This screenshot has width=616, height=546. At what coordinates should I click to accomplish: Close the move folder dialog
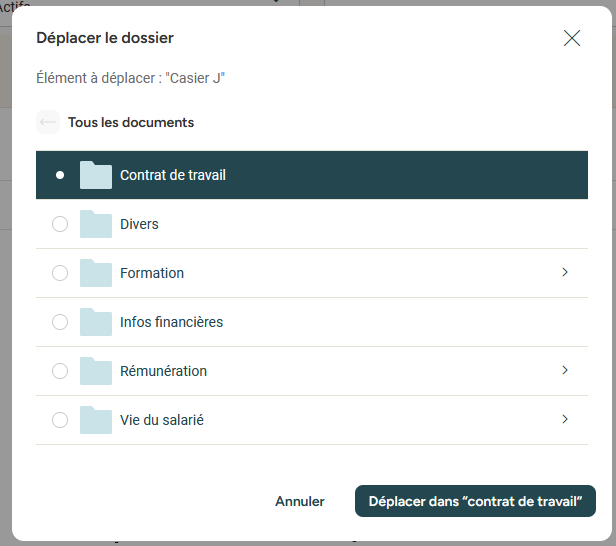572,38
